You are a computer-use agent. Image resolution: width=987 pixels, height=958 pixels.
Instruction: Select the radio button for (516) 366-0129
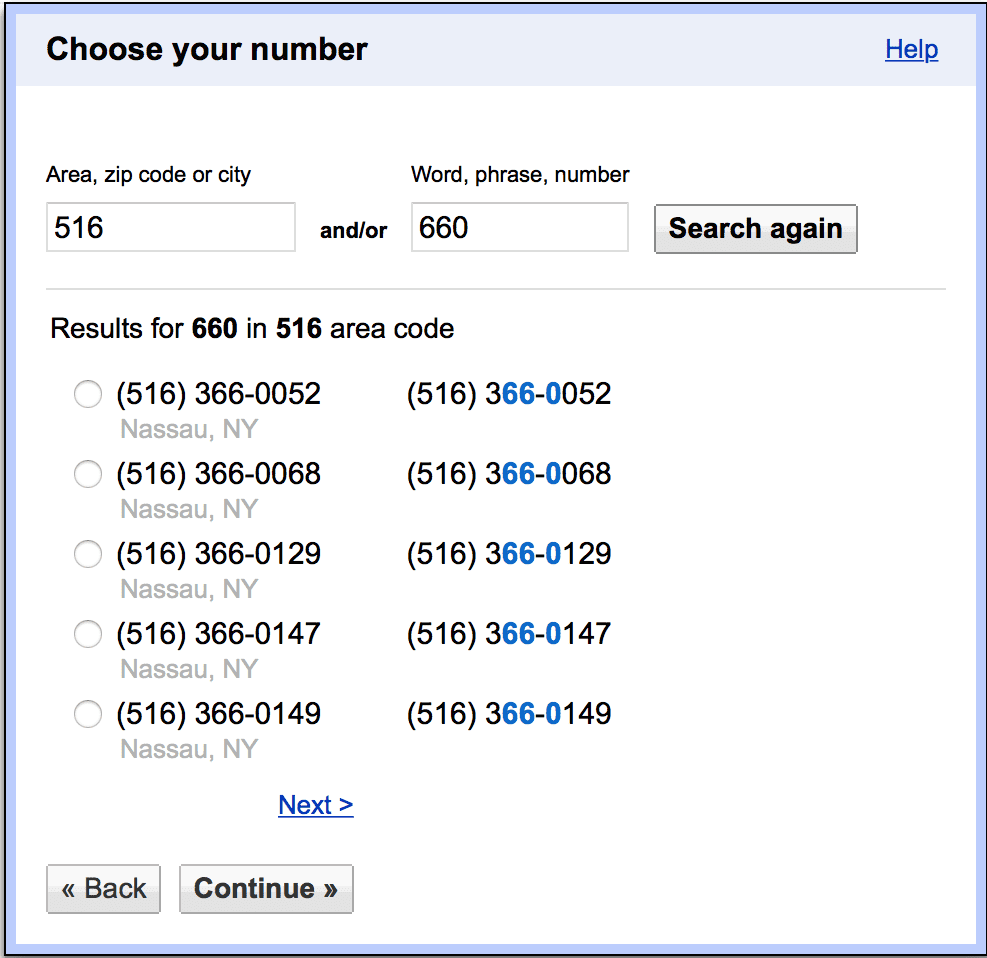coord(88,554)
